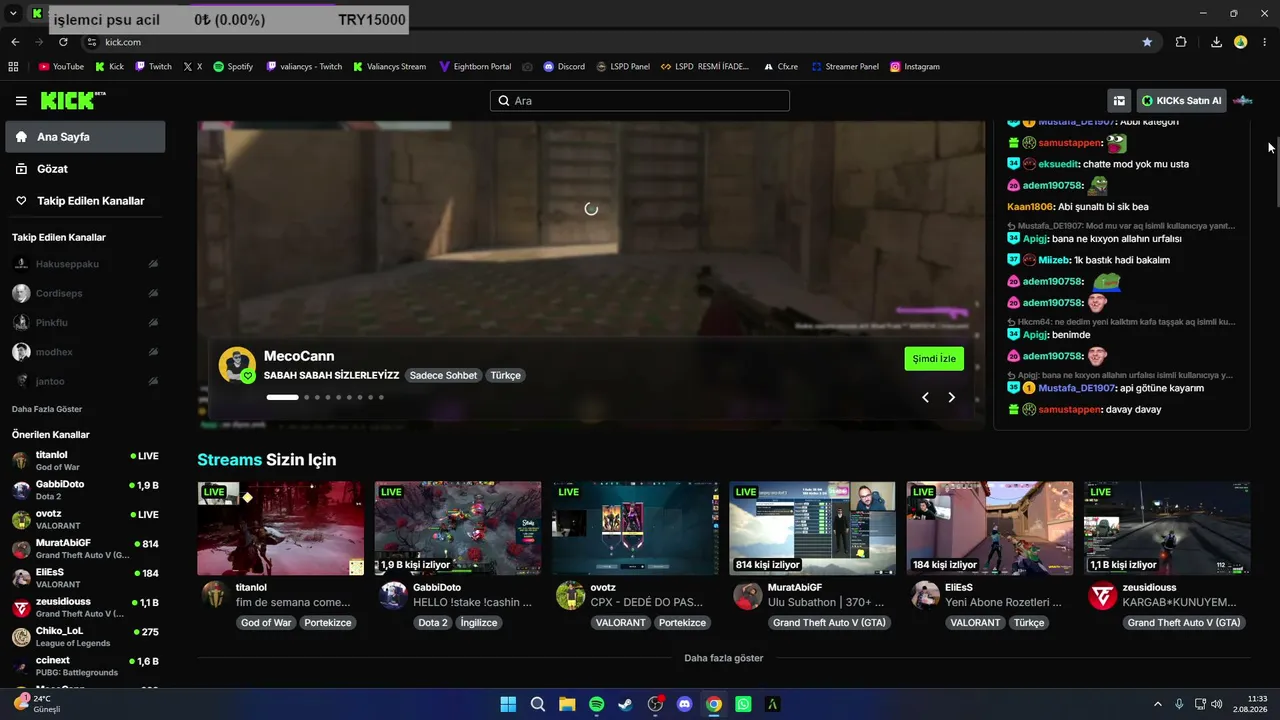Click the KICKs Satın Al button
Image resolution: width=1280 pixels, height=720 pixels.
click(x=1182, y=100)
